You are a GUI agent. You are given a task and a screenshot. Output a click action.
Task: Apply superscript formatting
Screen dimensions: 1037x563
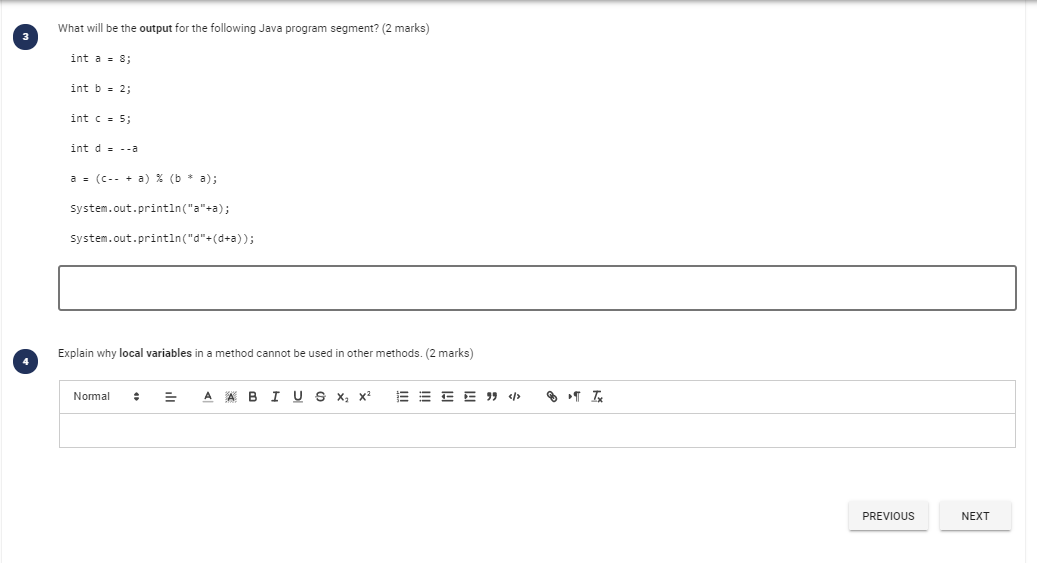point(365,397)
